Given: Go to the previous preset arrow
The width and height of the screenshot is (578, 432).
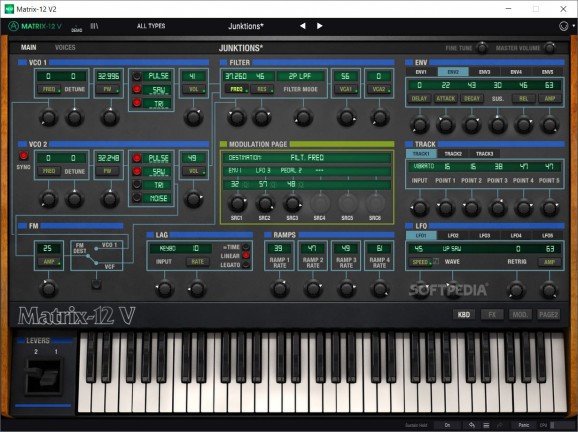Looking at the screenshot, I should pos(303,26).
